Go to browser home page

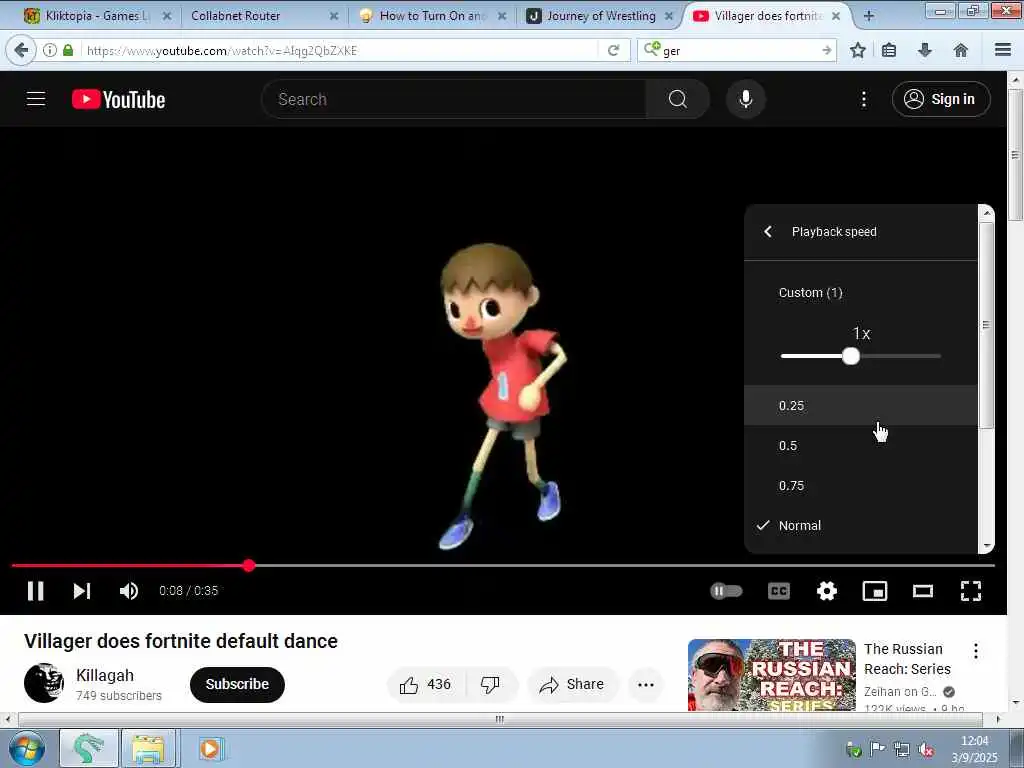[x=961, y=50]
